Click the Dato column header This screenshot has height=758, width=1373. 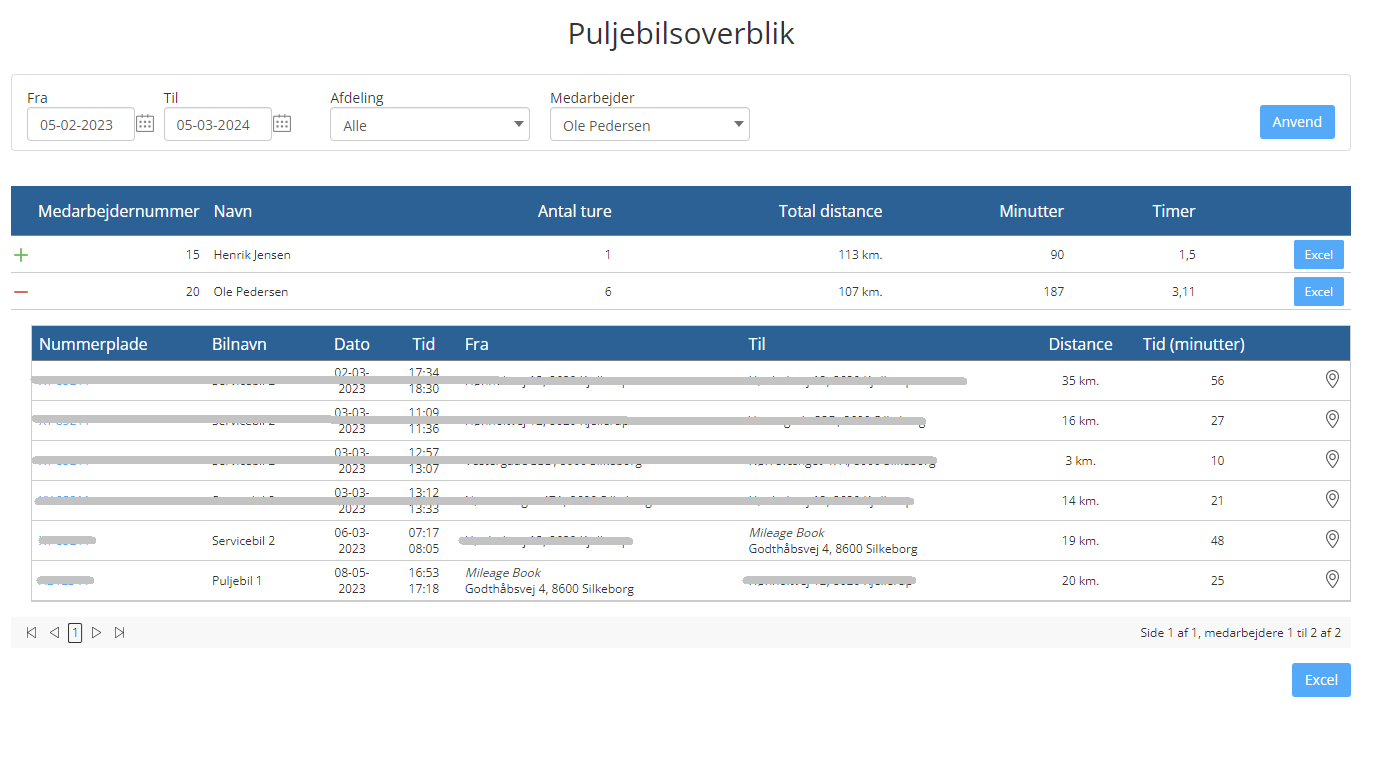tap(352, 344)
